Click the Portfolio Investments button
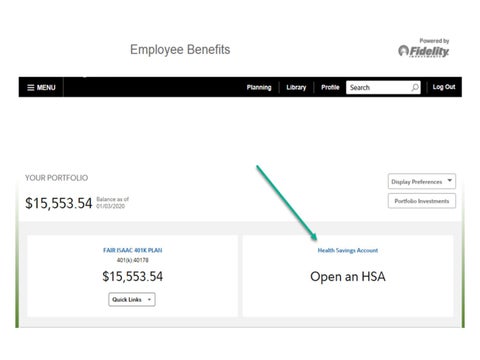Image resolution: width=480 pixels, height=360 pixels. [422, 201]
